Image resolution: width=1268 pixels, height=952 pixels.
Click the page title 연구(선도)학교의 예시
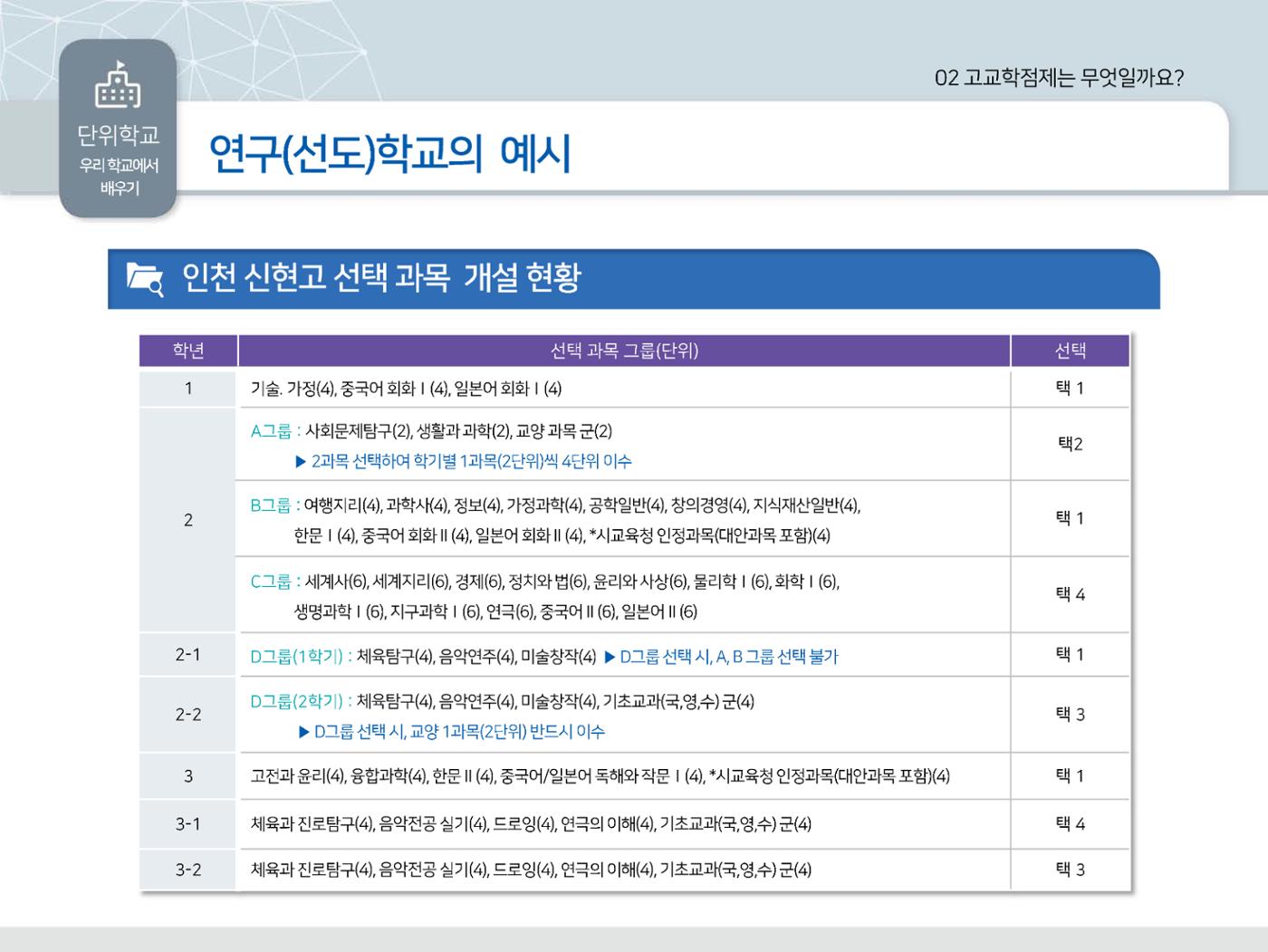tap(389, 153)
